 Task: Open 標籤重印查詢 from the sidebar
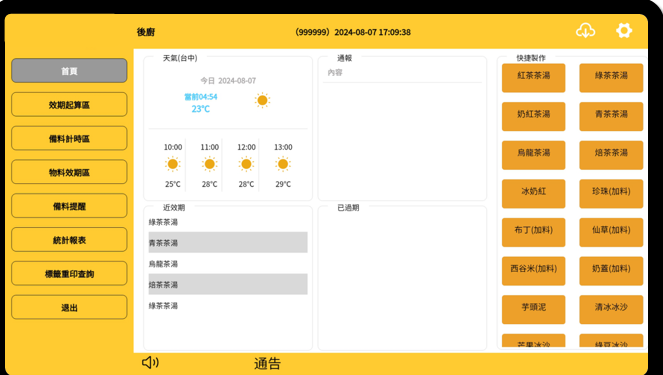pyautogui.click(x=69, y=274)
